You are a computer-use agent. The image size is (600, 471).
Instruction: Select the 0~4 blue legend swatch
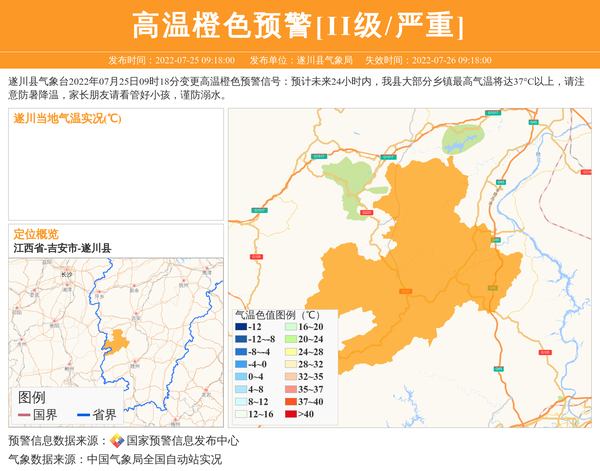pyautogui.click(x=241, y=377)
